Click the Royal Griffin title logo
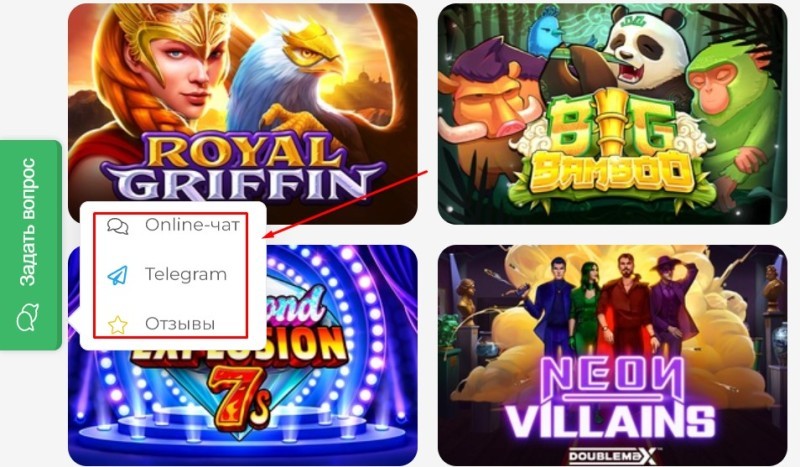This screenshot has width=800, height=467. coord(243,168)
